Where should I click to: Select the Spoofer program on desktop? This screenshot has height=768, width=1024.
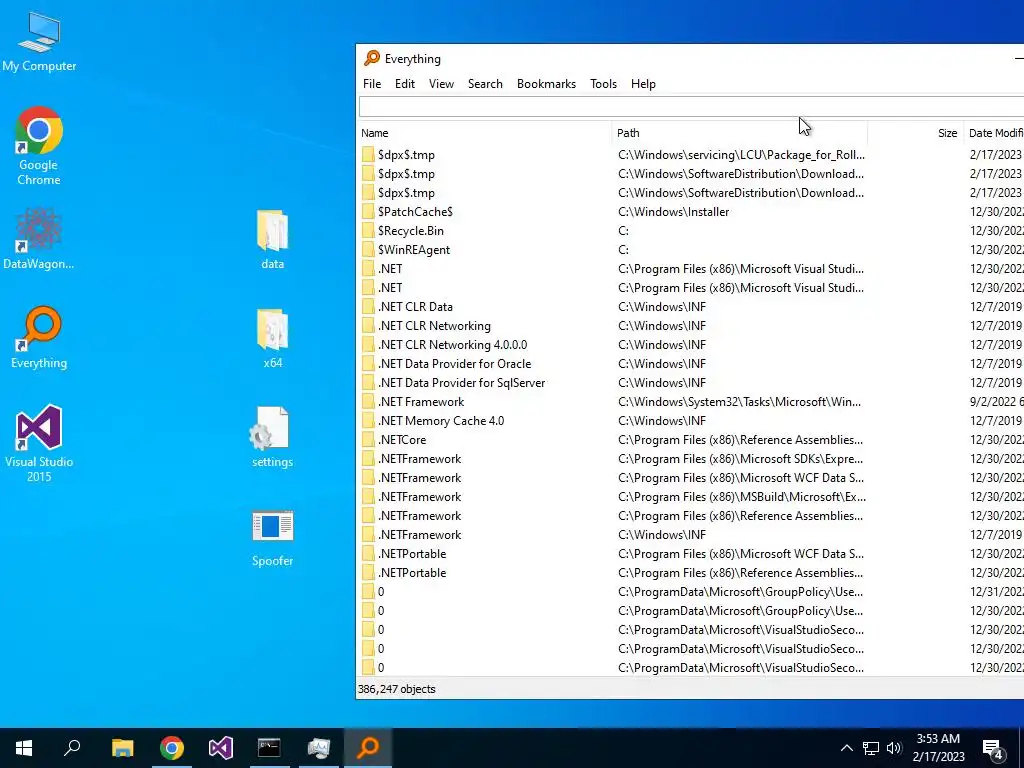272,537
